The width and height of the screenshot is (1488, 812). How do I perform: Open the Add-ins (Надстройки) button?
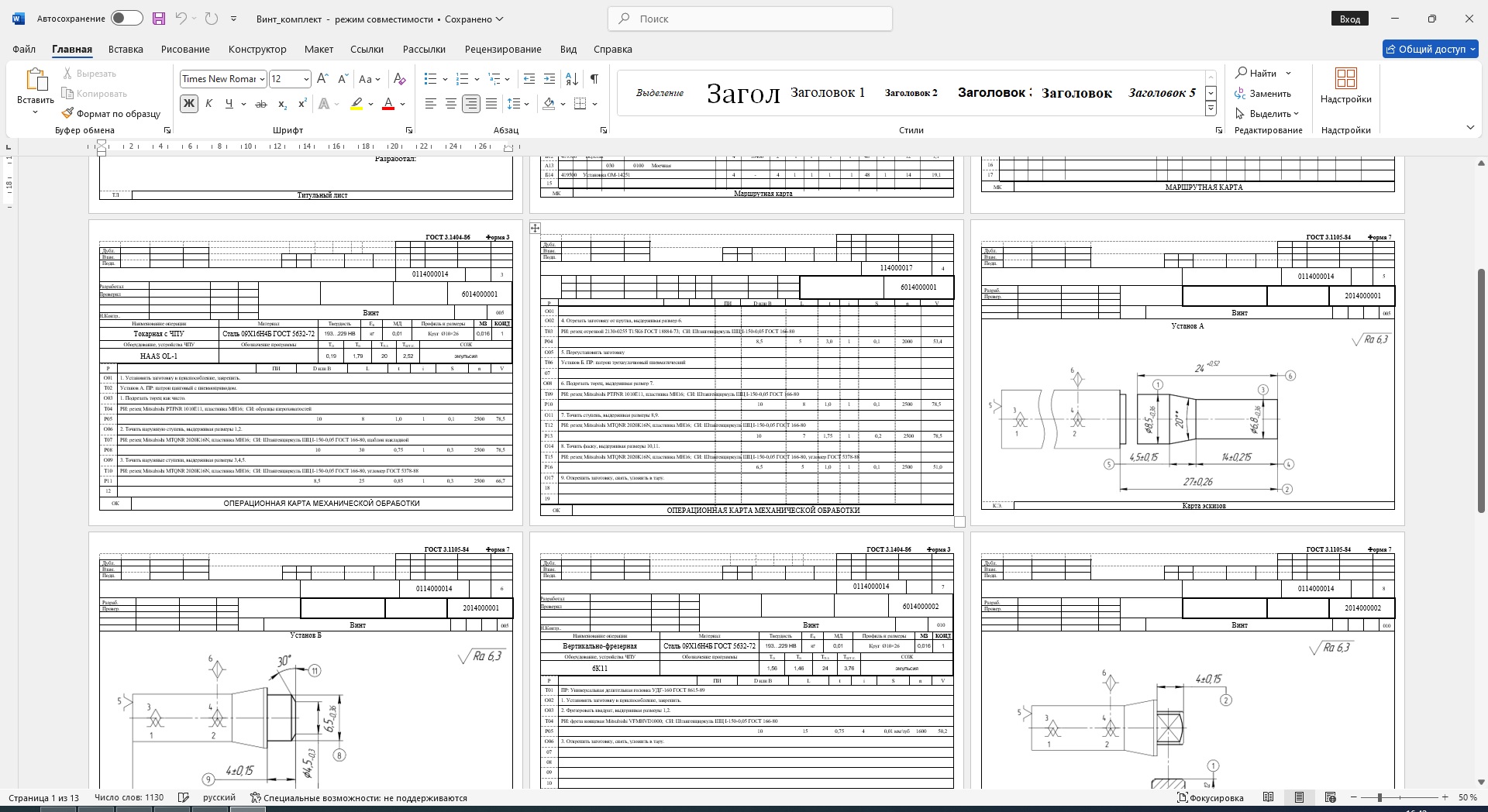1345,86
